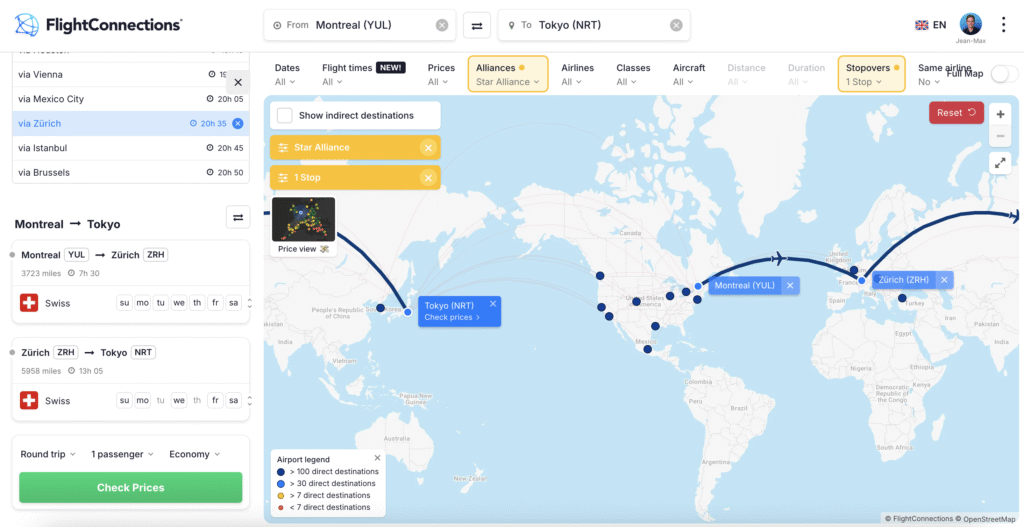Open the Alliances filter dropdown

click(507, 74)
